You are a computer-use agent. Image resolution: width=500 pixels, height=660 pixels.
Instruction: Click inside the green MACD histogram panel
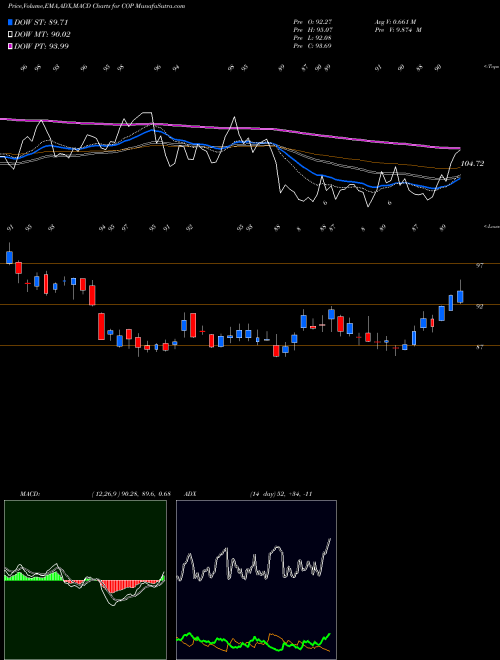[x=85, y=580]
